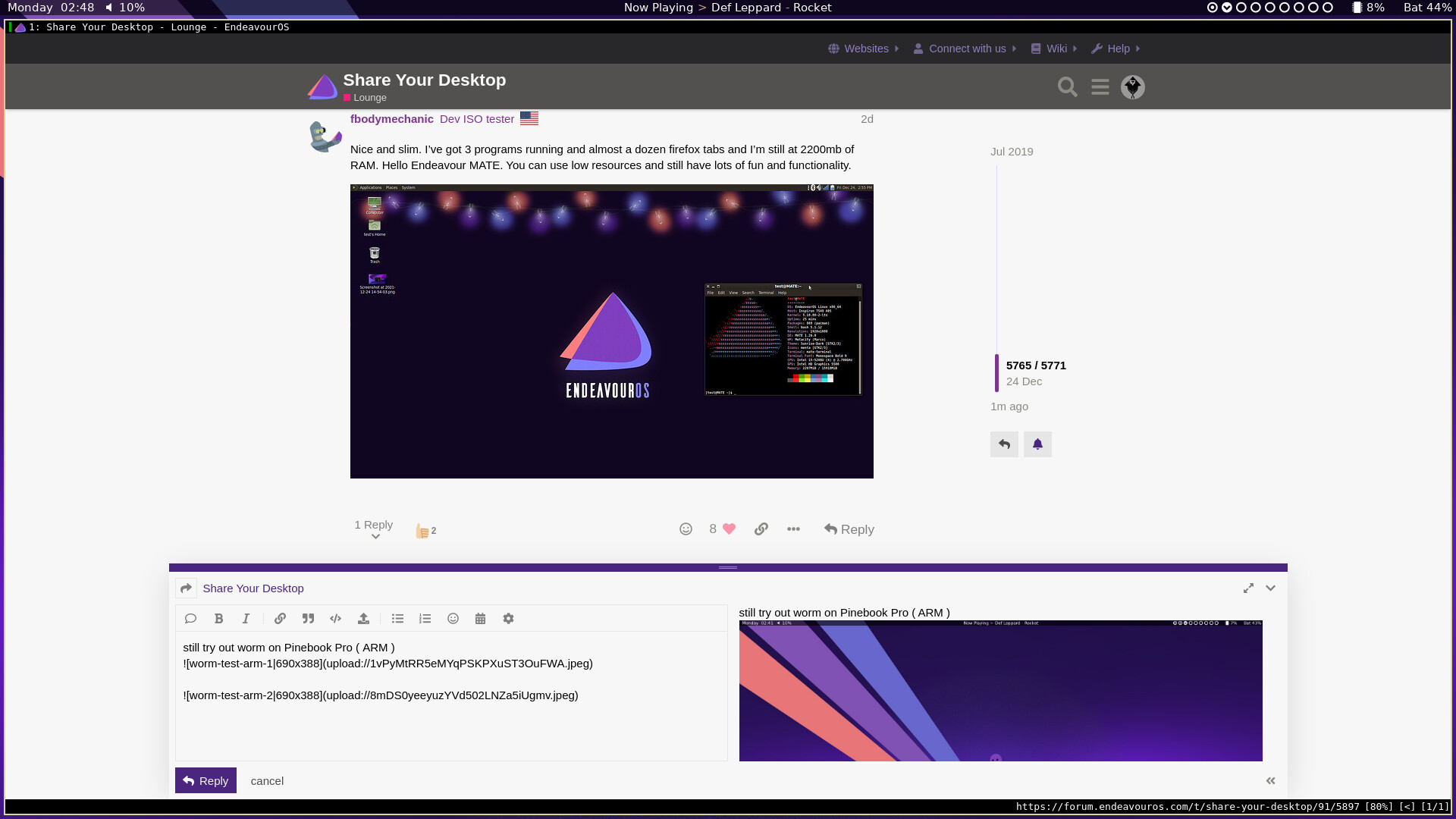Like the post with heart icon
Viewport: 1456px width, 819px height.
(729, 529)
